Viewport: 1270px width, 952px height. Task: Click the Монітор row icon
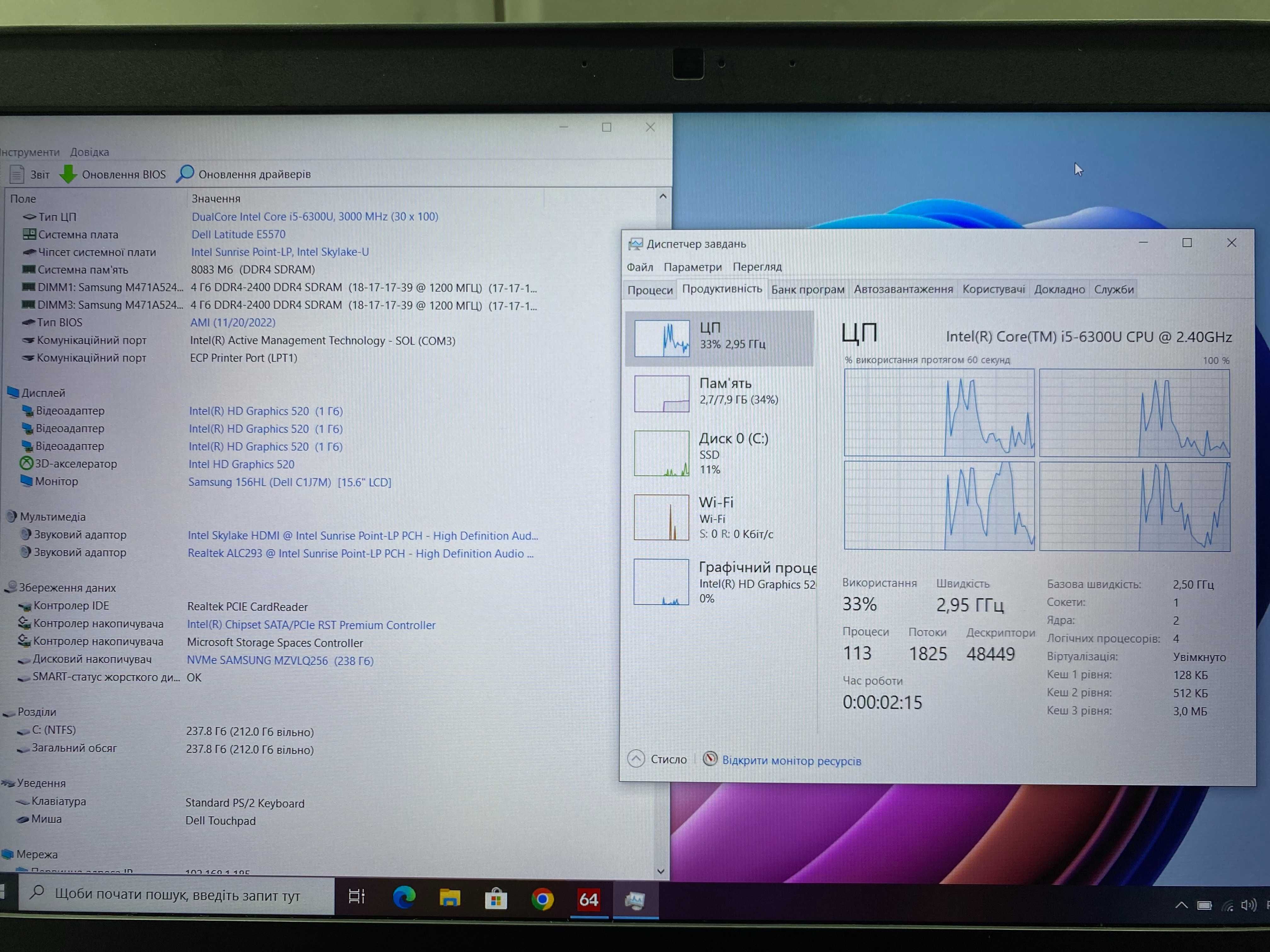click(26, 481)
